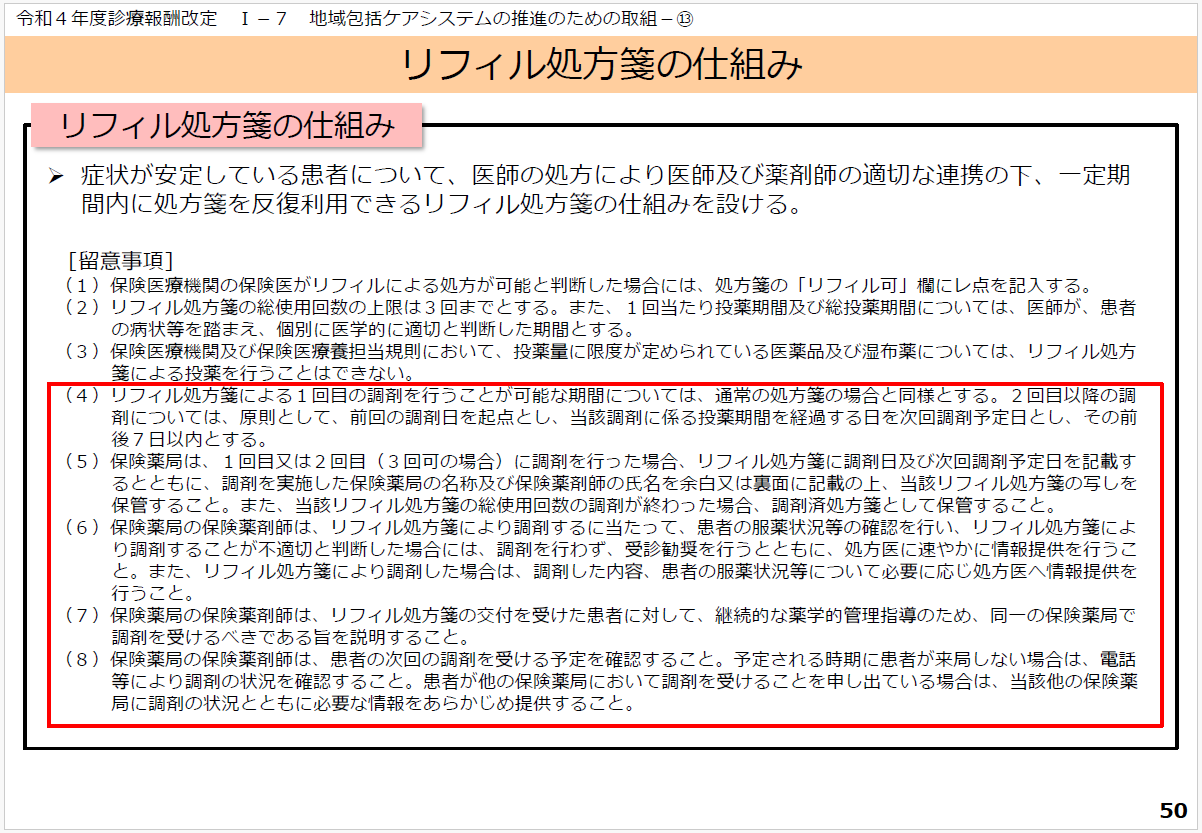
Task: Click the slide title リフィル処方箋の仕組み in orange banner
Action: (601, 64)
